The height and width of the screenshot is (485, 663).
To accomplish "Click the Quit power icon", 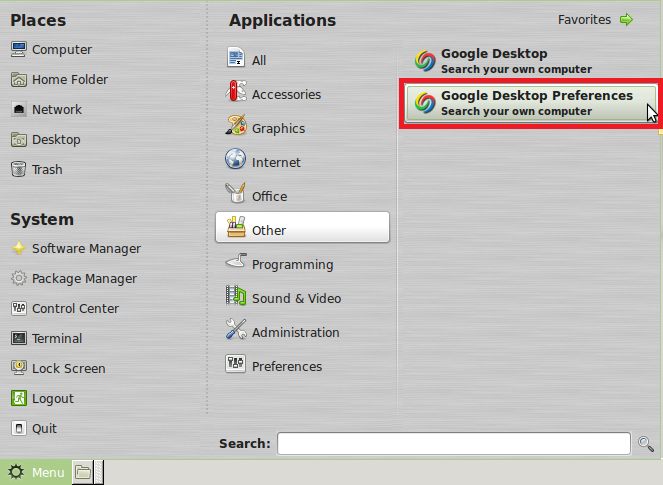I will [19, 428].
